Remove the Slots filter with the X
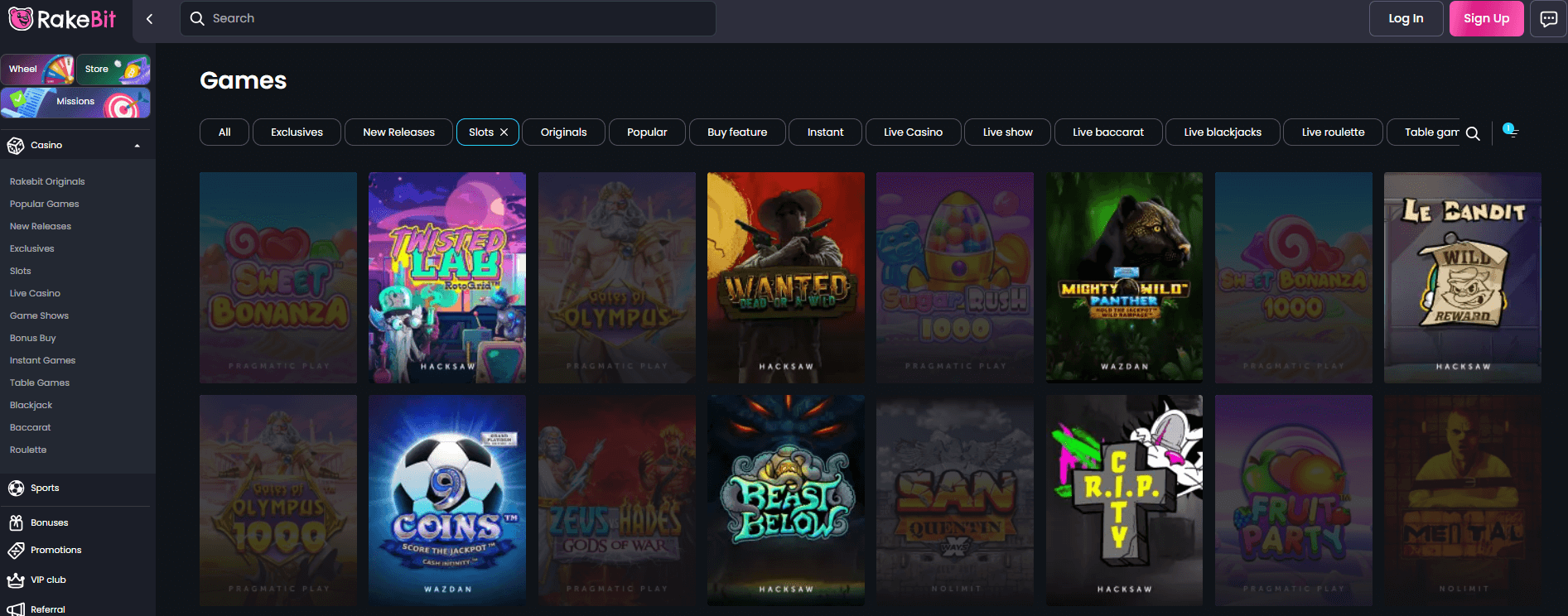This screenshot has width=1568, height=616. [x=504, y=132]
